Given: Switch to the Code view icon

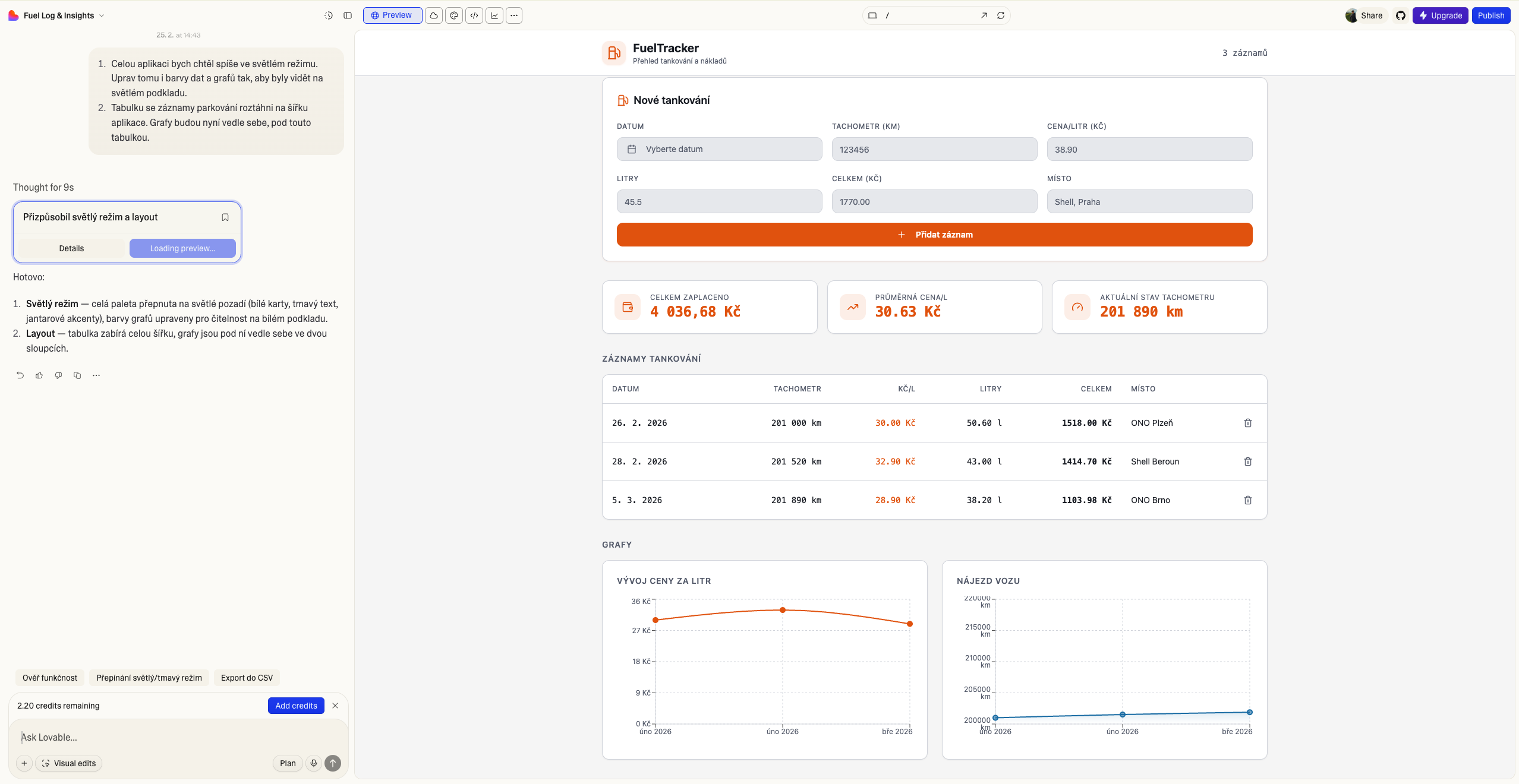Looking at the screenshot, I should point(474,15).
